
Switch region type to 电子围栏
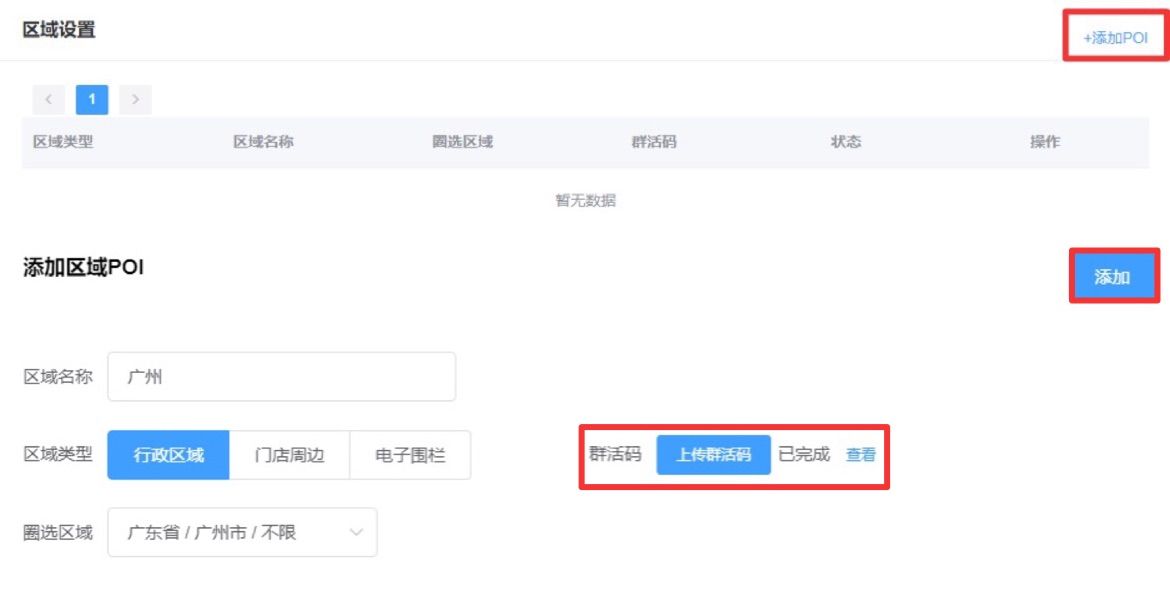pyautogui.click(x=410, y=455)
